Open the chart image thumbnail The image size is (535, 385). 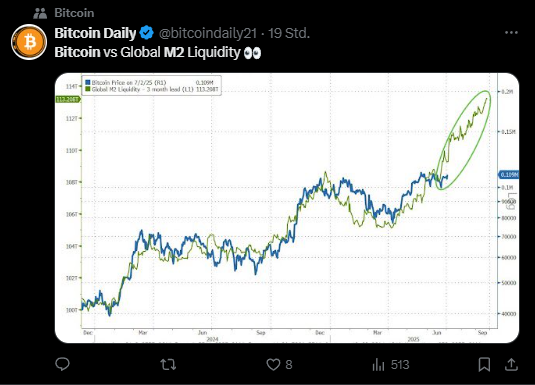[287, 208]
